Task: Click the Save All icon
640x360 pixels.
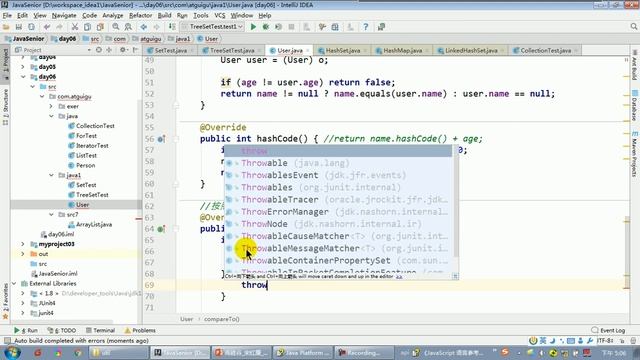Action: coord(19,27)
